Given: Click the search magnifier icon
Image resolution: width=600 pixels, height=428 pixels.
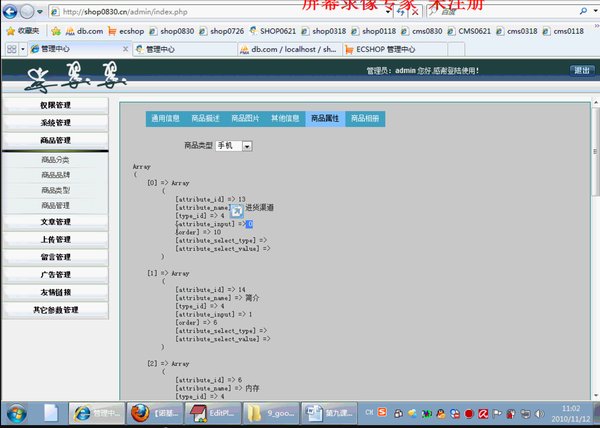Looking at the screenshot, I should coord(583,11).
